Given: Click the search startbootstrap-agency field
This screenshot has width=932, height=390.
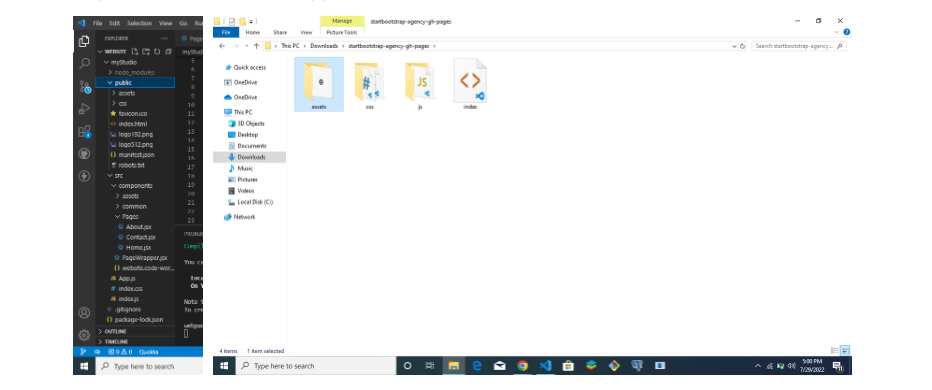Looking at the screenshot, I should pyautogui.click(x=798, y=46).
